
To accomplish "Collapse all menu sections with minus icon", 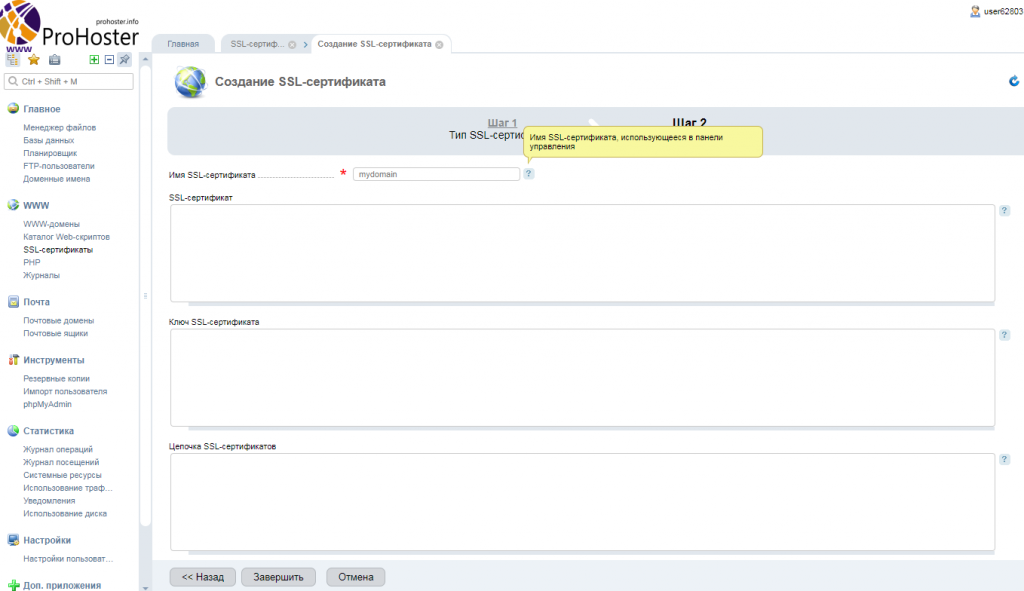I will 109,60.
